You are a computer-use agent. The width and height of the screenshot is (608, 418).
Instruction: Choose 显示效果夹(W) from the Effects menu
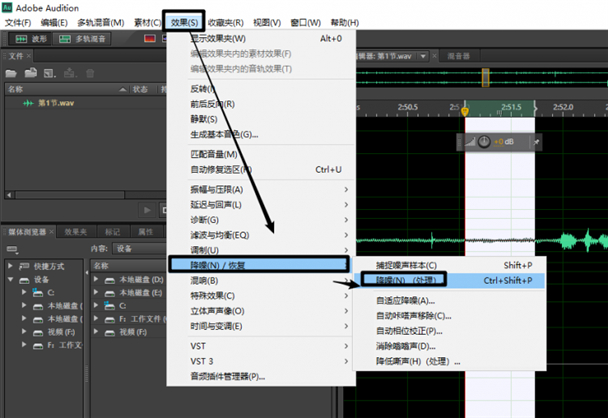point(261,38)
